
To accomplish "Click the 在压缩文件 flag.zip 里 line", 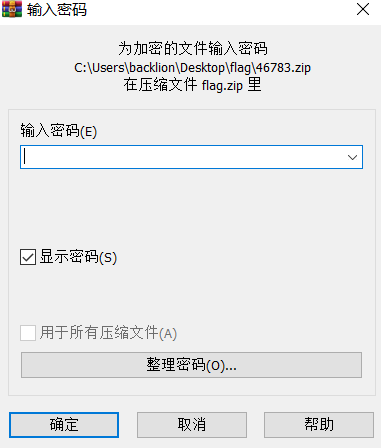I will tap(192, 85).
